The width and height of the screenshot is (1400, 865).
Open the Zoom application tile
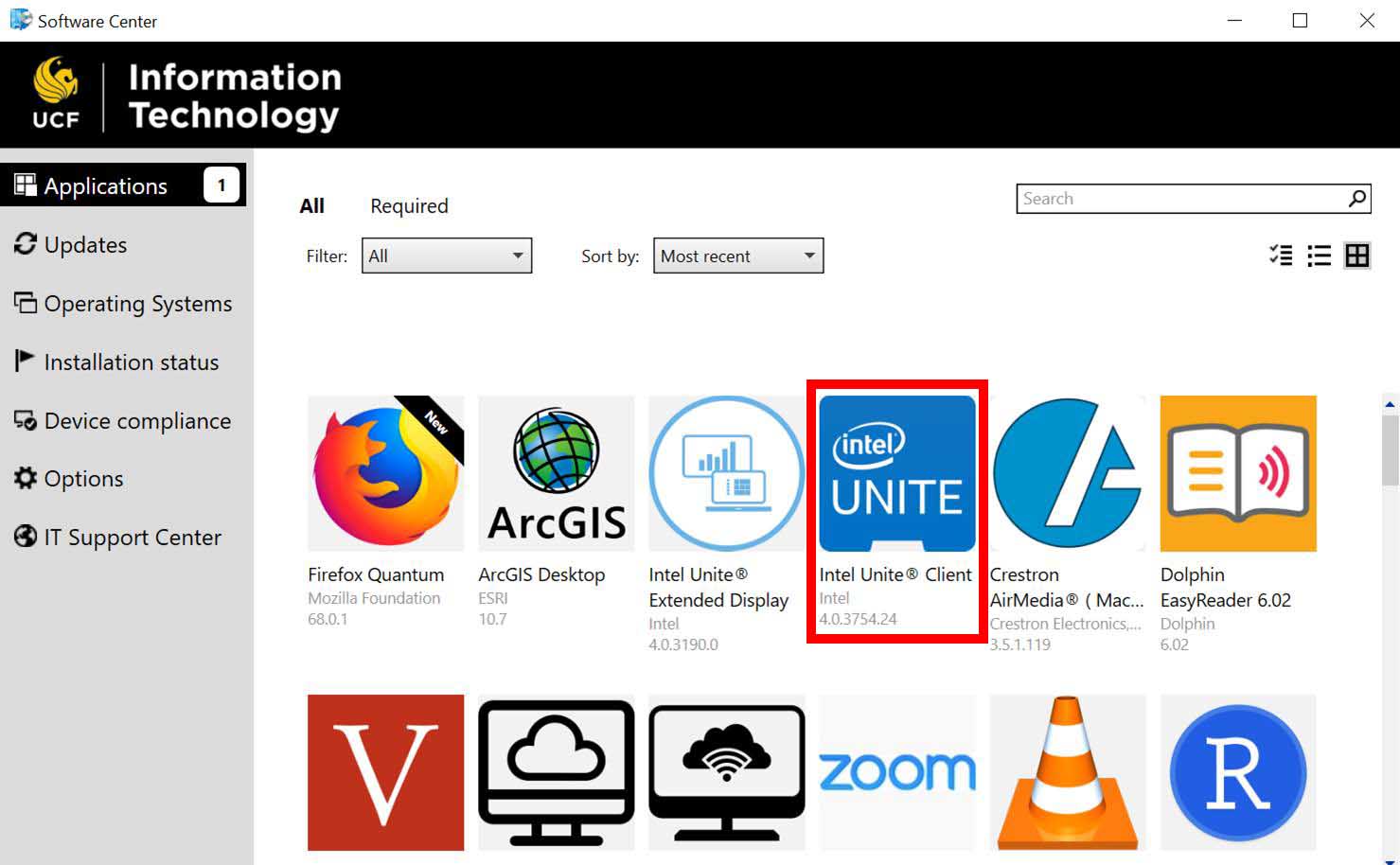[897, 772]
